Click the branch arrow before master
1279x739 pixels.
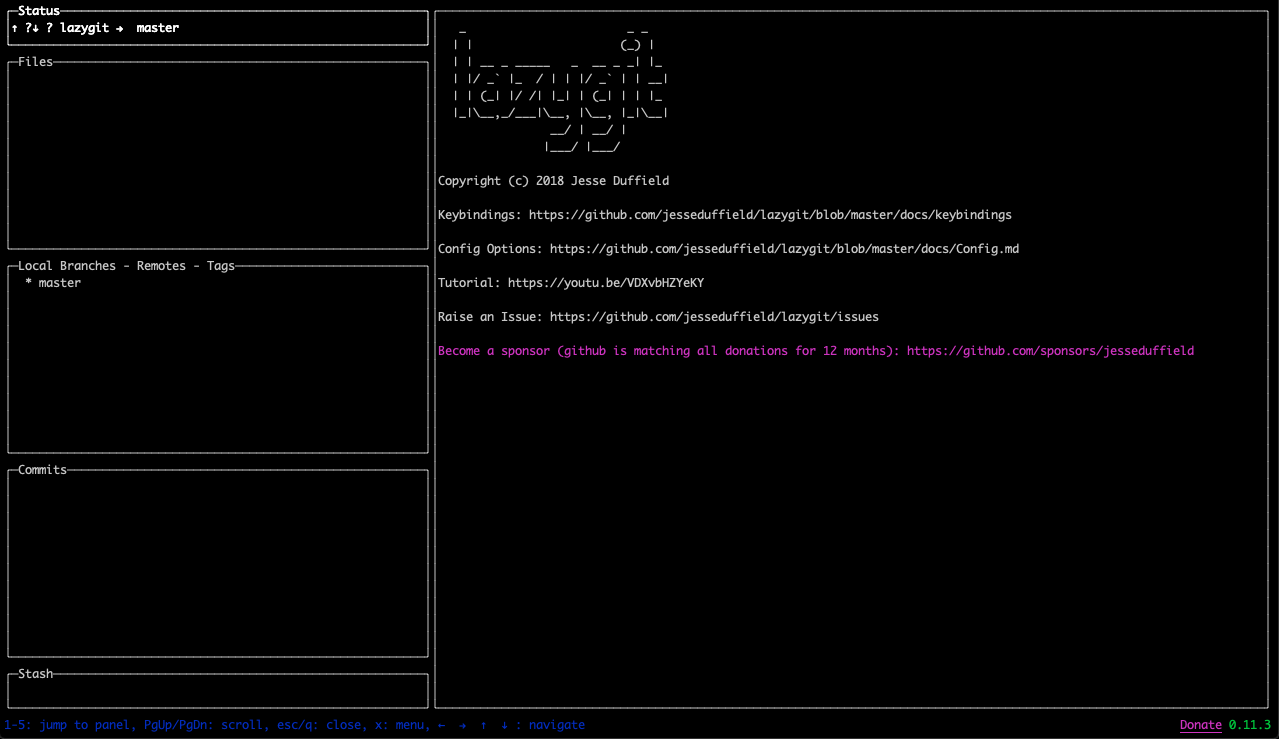coord(120,28)
